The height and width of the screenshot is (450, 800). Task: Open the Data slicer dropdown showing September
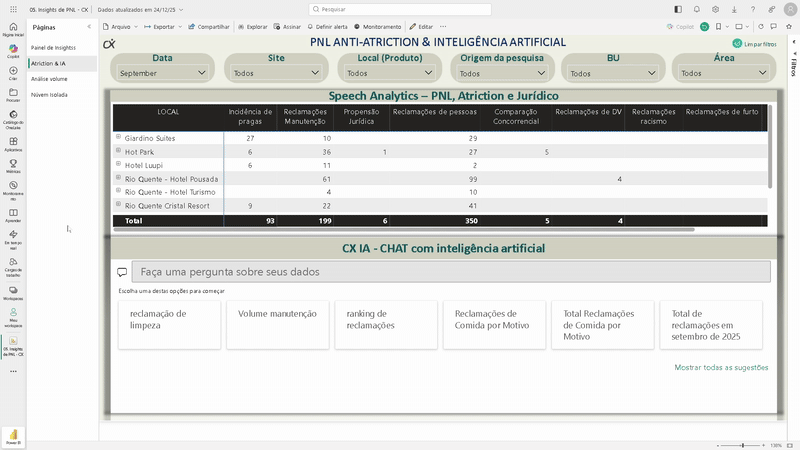(x=162, y=73)
